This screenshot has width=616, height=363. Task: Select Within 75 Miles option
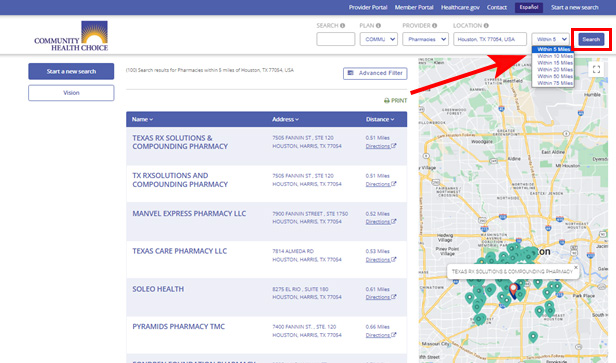coord(553,83)
